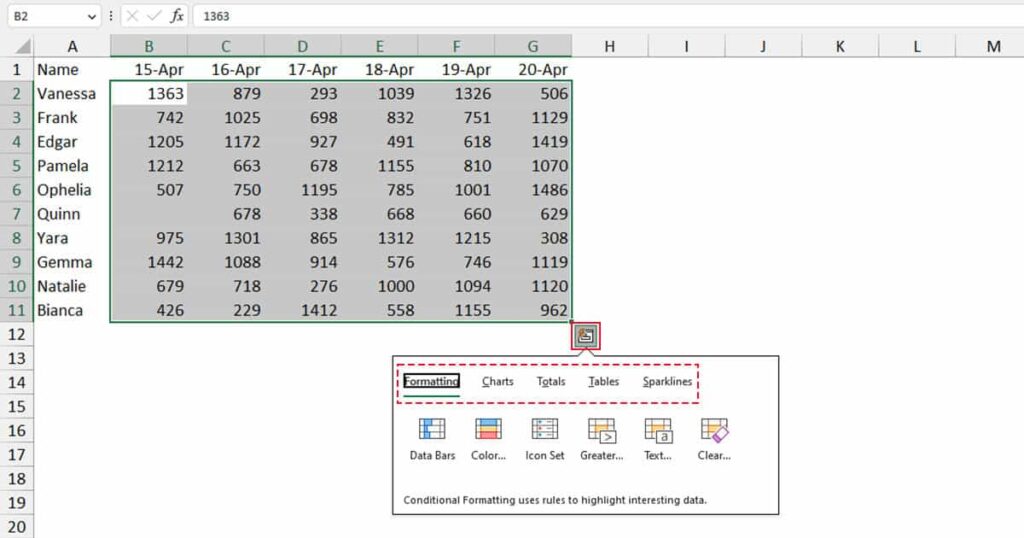Click the Gemma name cell
The image size is (1024, 538).
(72, 262)
